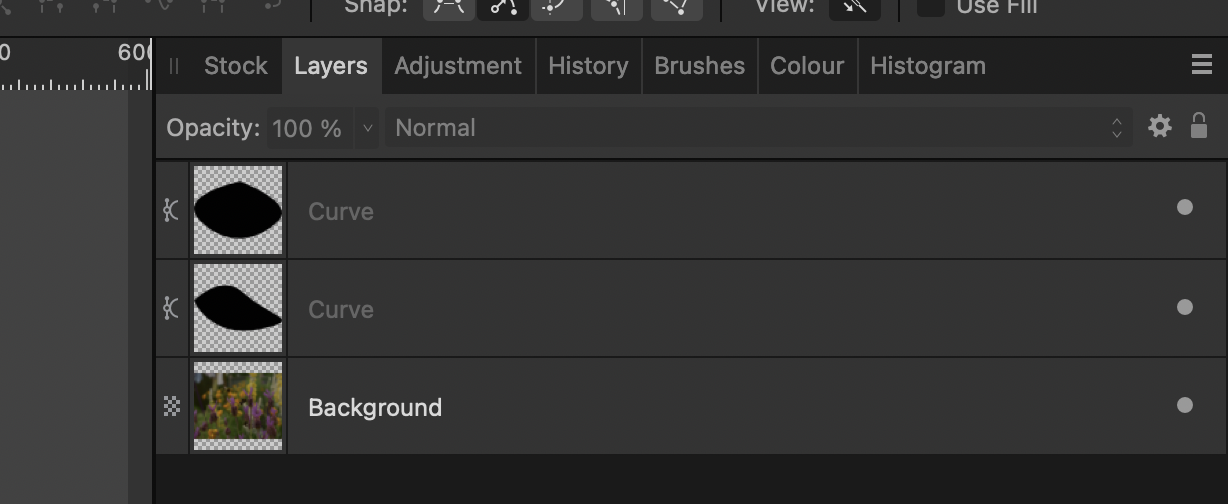
Task: Click the panel collapse grip beside Stock
Action: coord(174,66)
